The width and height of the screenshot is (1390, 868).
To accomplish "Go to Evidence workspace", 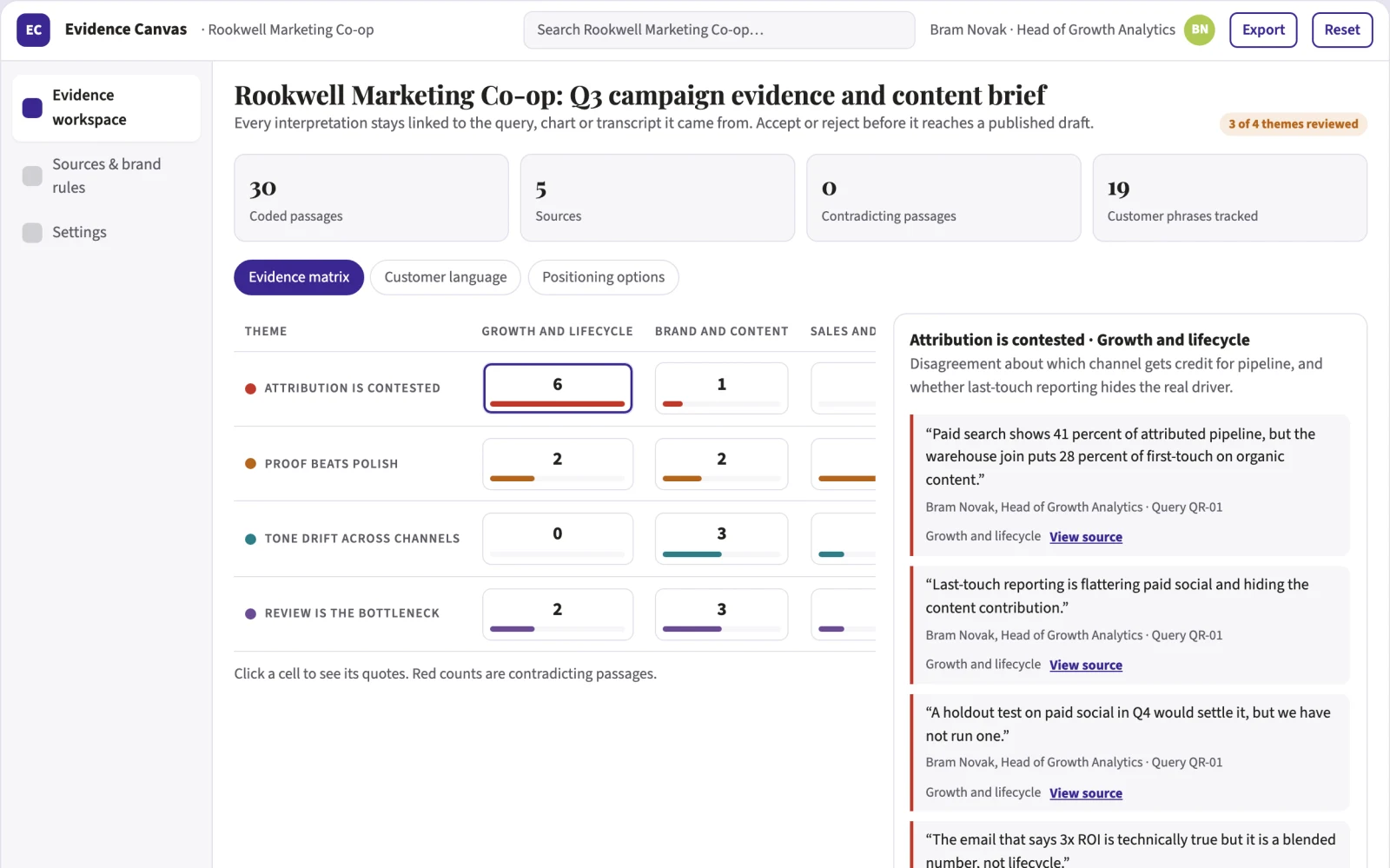I will 107,108.
